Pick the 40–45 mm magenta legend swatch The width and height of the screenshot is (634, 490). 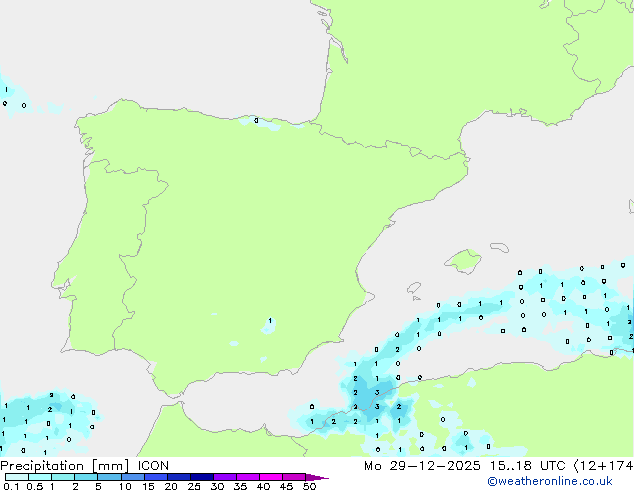tap(271, 477)
